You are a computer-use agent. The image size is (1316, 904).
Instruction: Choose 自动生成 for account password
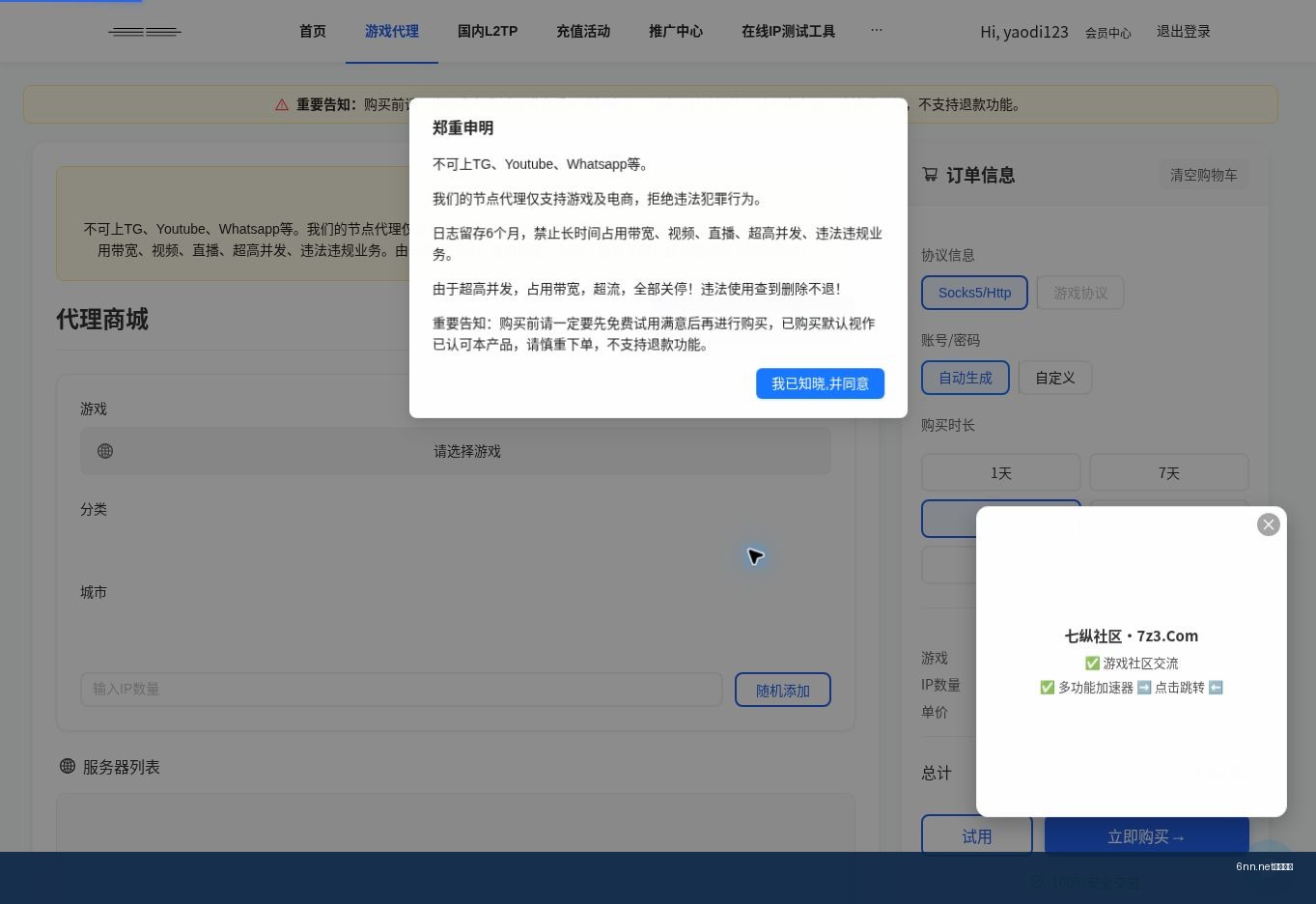(966, 378)
